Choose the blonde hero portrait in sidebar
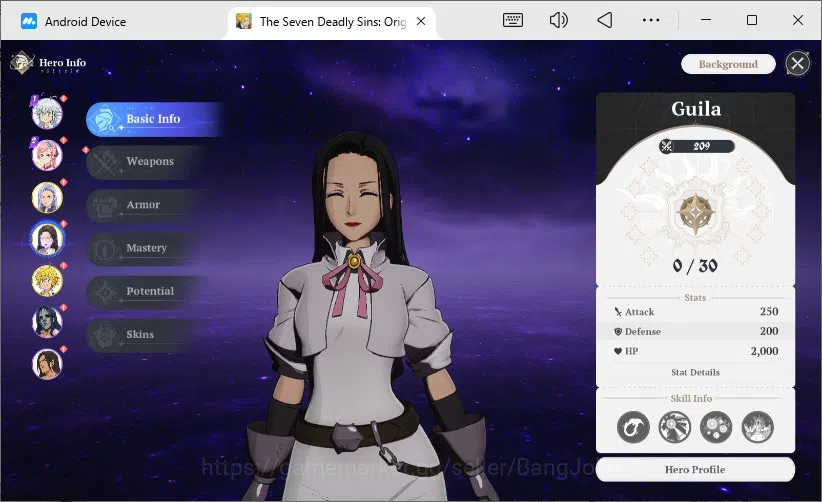822x502 pixels. pyautogui.click(x=47, y=280)
